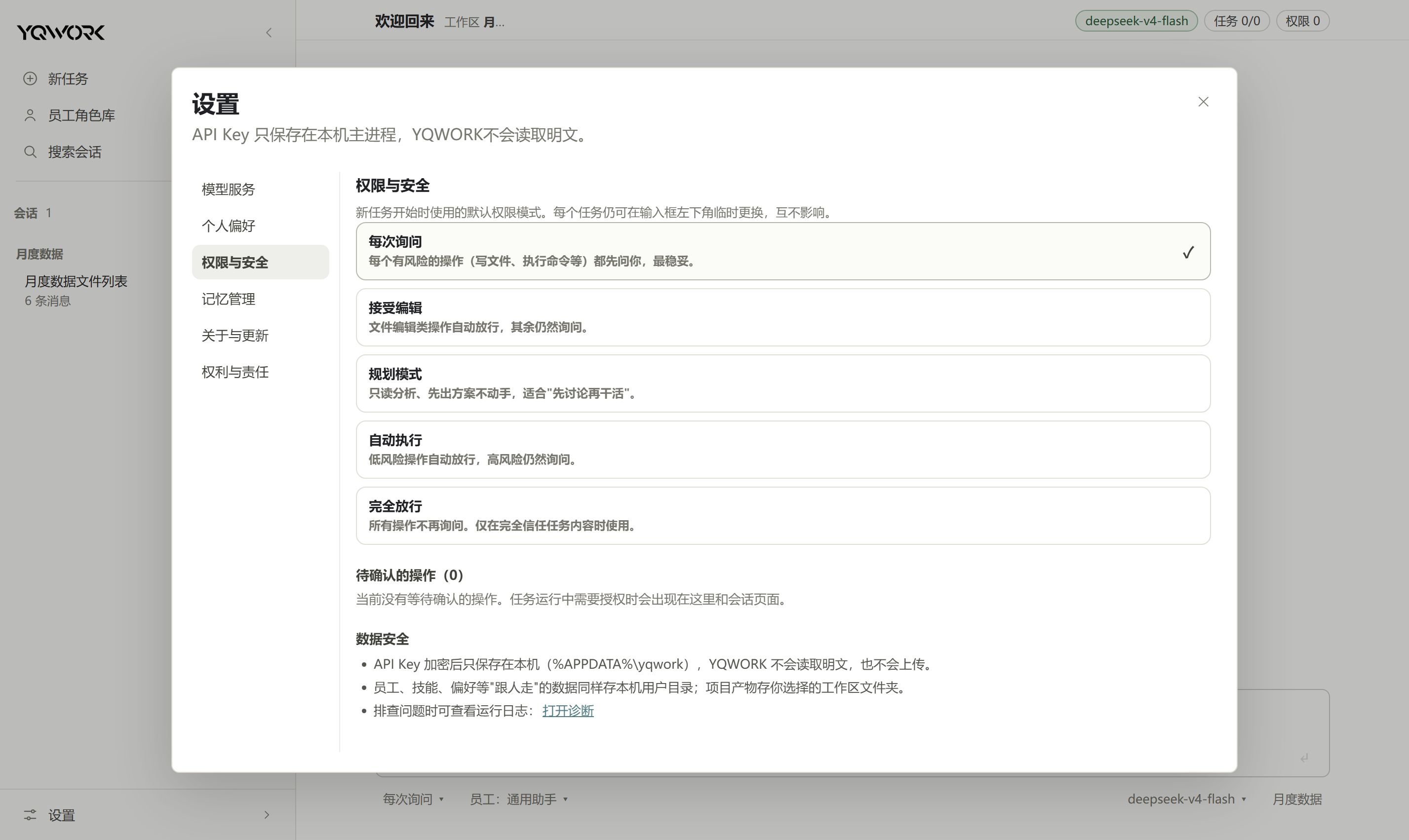Image resolution: width=1409 pixels, height=840 pixels.
Task: Select the 自动执行 permission mode
Action: pos(783,450)
